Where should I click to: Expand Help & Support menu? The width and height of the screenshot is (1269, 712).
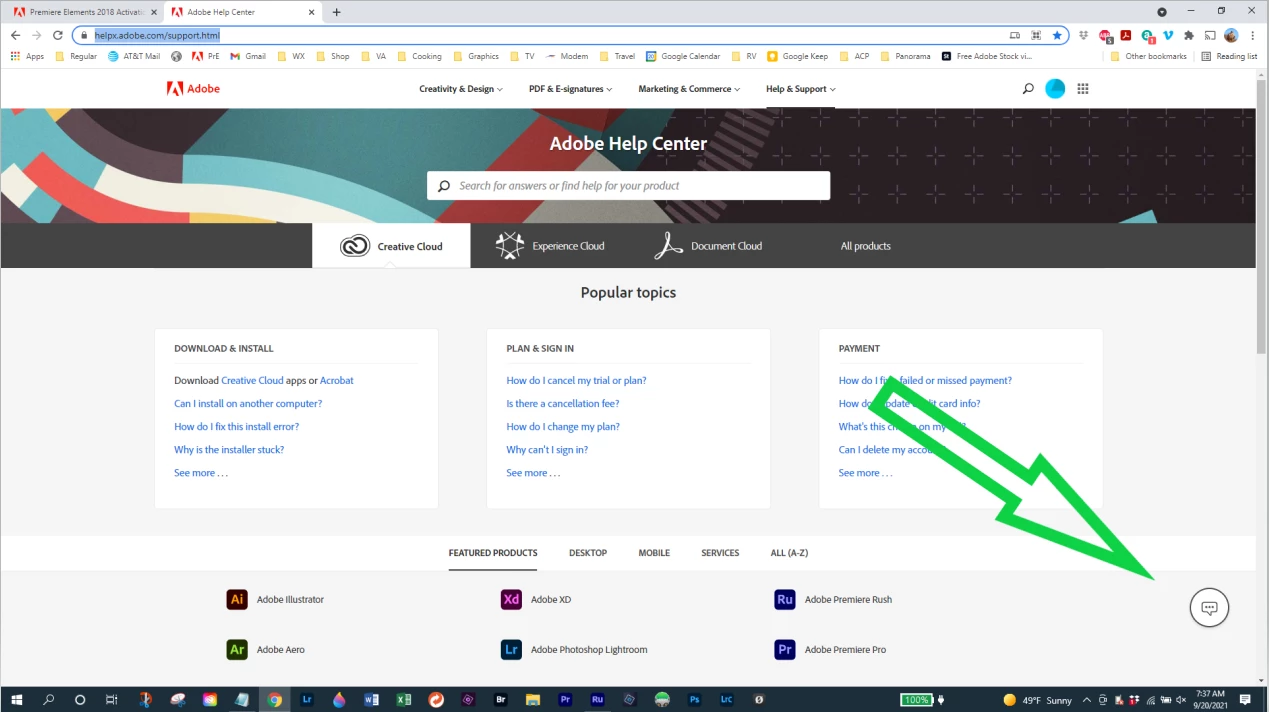(801, 89)
